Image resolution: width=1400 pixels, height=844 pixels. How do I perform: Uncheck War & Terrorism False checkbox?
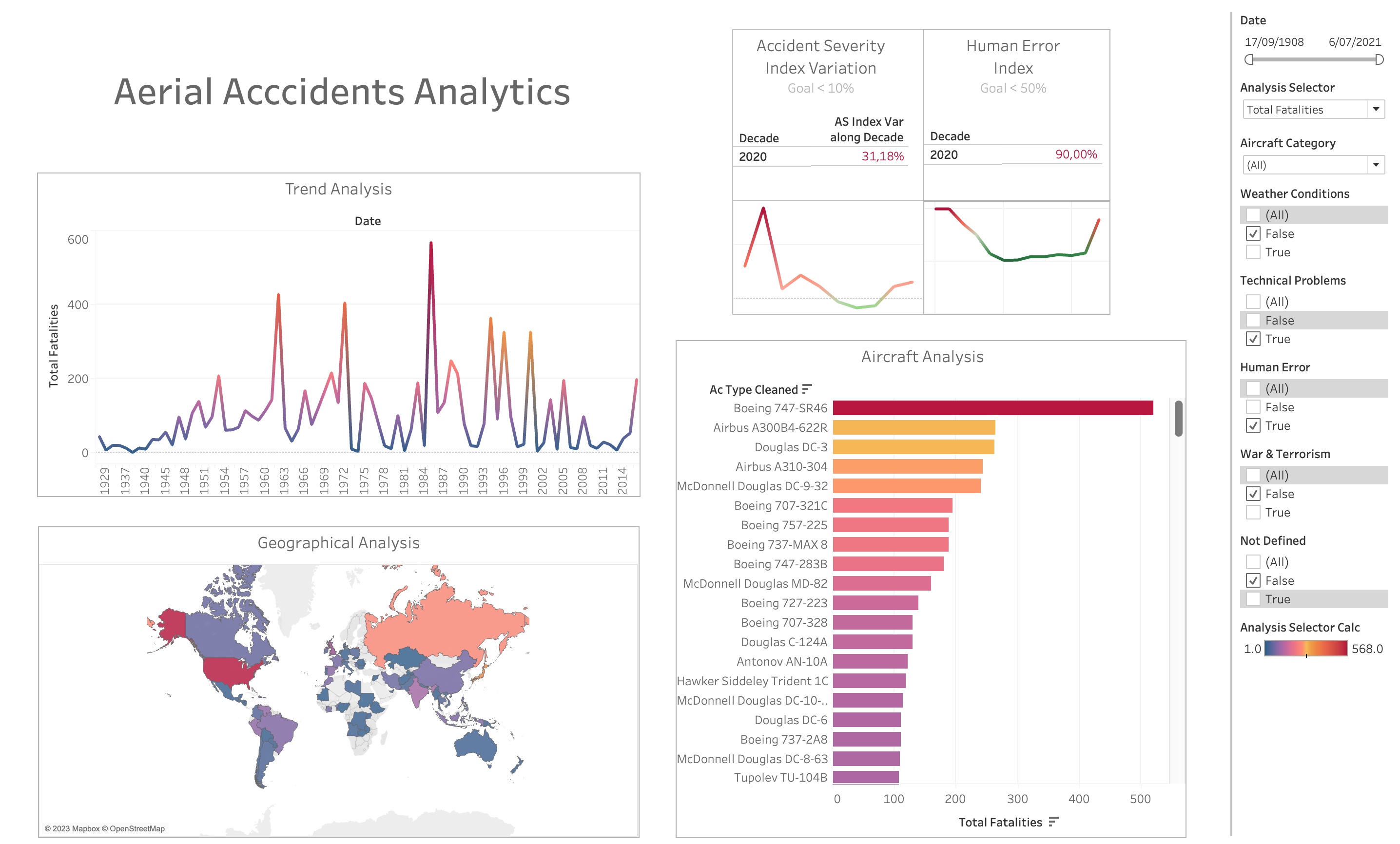tap(1253, 494)
